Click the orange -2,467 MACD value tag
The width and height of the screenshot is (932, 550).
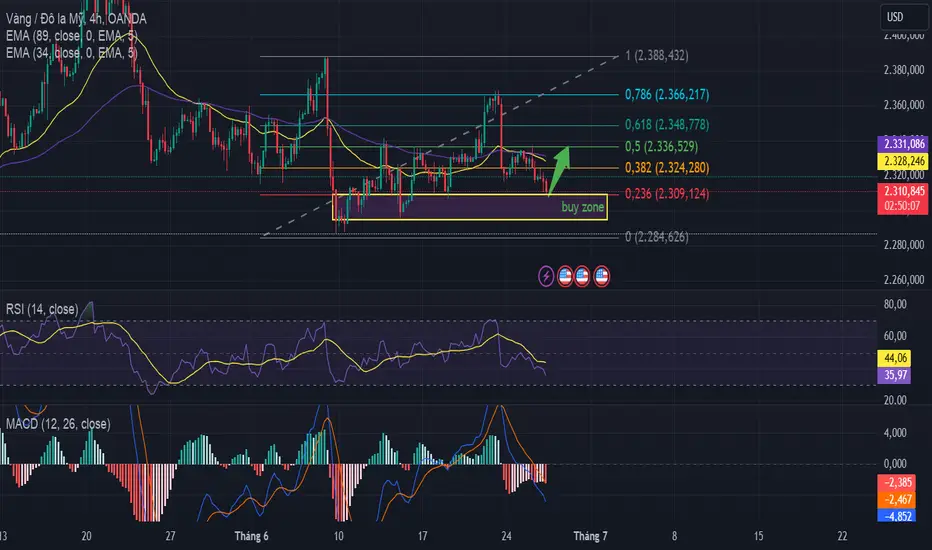coord(896,499)
